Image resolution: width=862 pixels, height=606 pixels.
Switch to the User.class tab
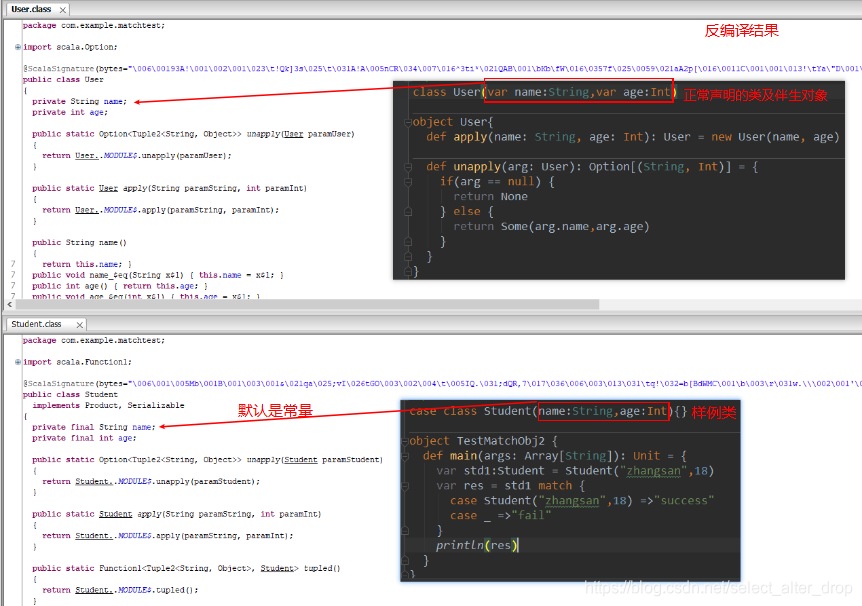(31, 9)
